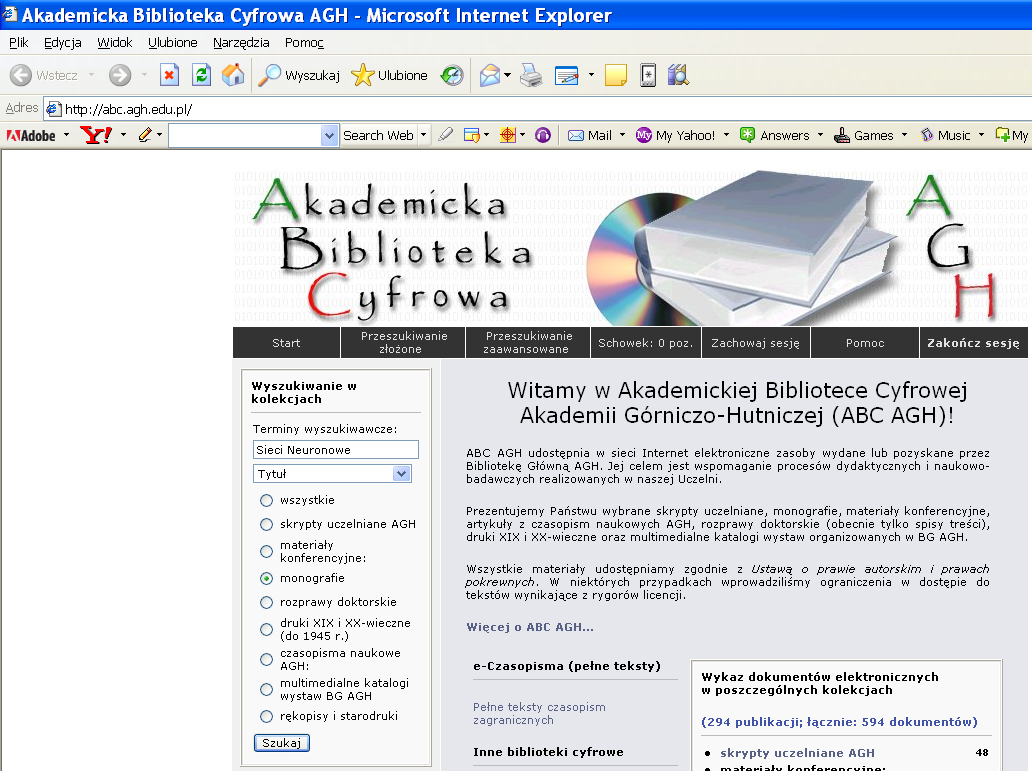Open Wyszukaj search magnifier
Screen dimensions: 1032x771
point(269,75)
